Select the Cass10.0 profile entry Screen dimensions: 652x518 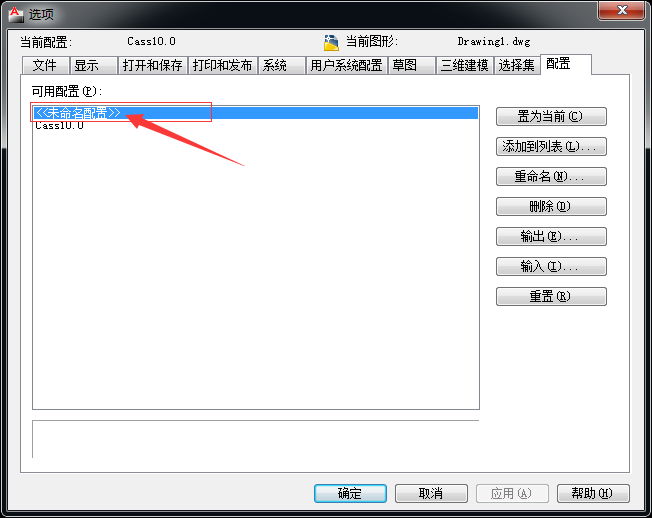click(x=59, y=126)
